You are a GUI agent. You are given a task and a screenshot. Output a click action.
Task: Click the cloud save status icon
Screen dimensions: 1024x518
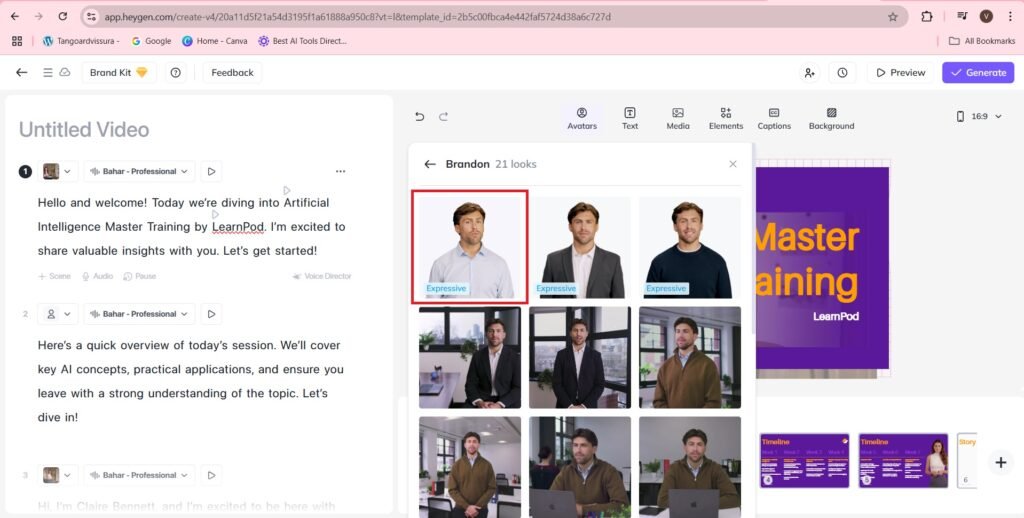tap(65, 73)
